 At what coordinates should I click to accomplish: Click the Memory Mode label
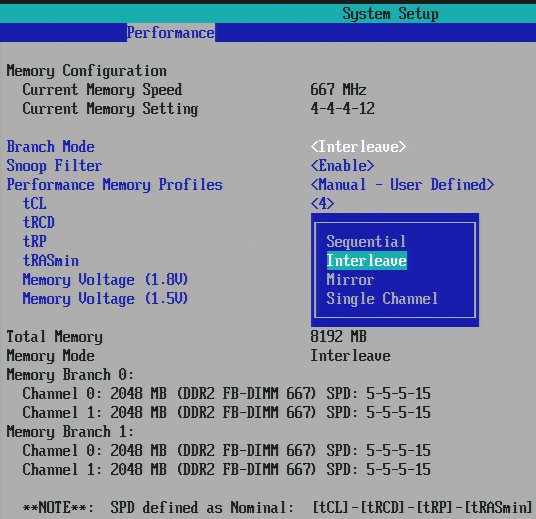51,356
